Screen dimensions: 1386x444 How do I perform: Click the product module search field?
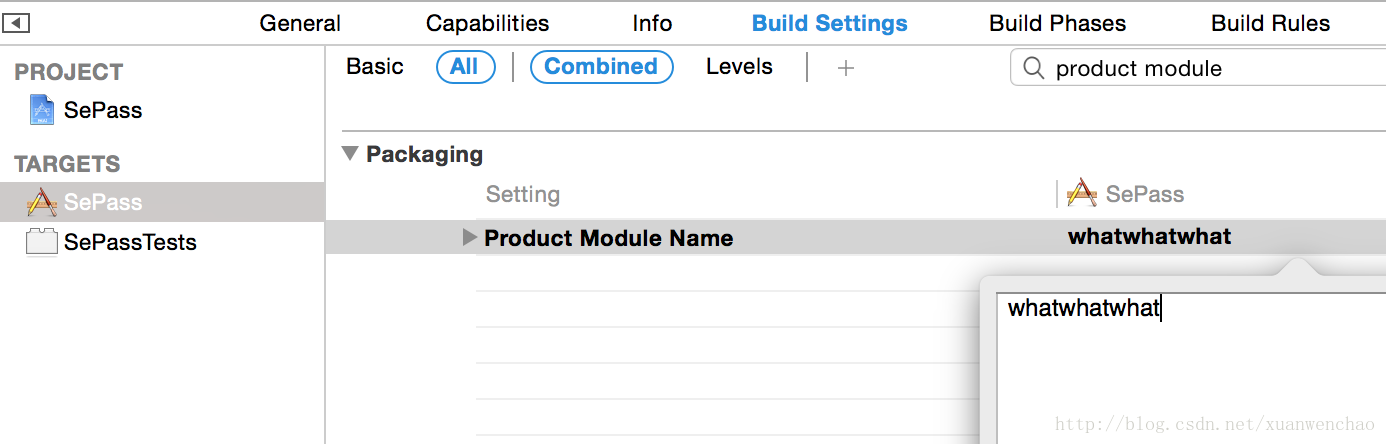pos(1198,68)
